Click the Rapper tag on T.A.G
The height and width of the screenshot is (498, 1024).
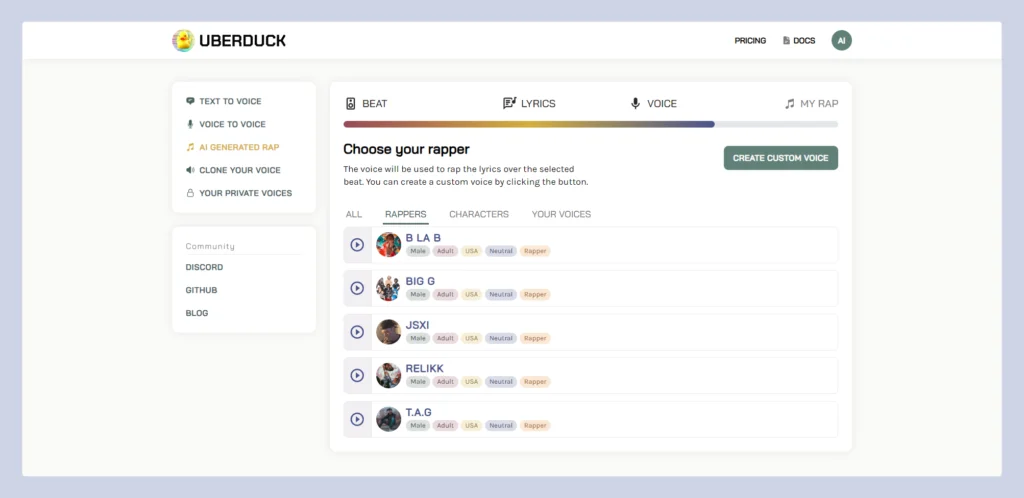(x=535, y=426)
